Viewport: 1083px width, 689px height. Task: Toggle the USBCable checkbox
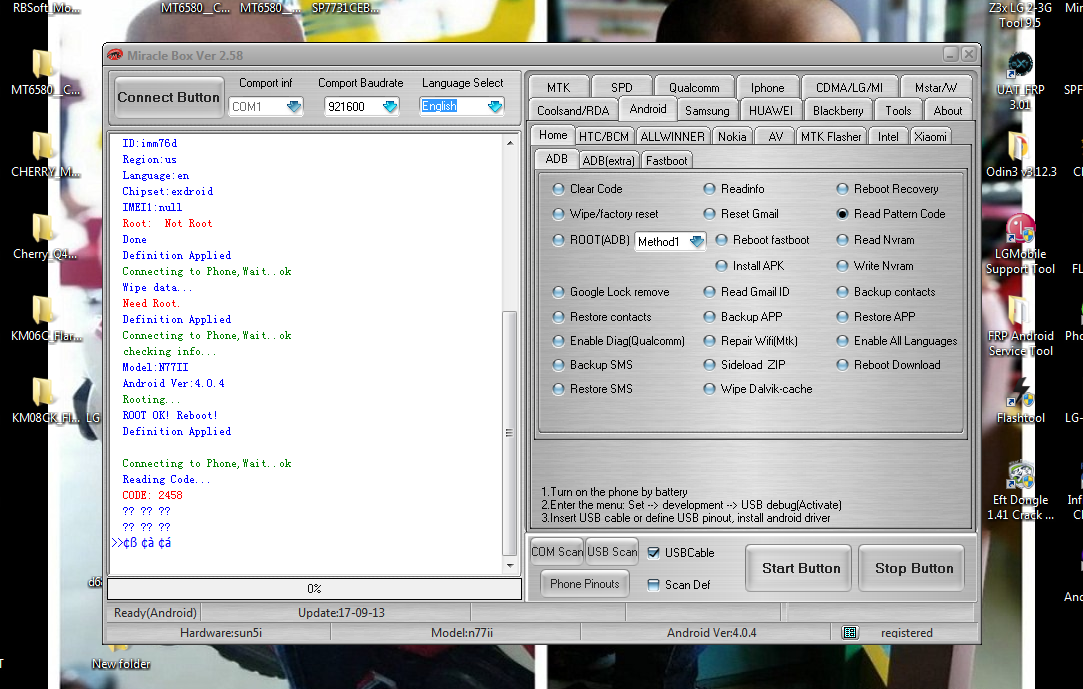click(653, 552)
